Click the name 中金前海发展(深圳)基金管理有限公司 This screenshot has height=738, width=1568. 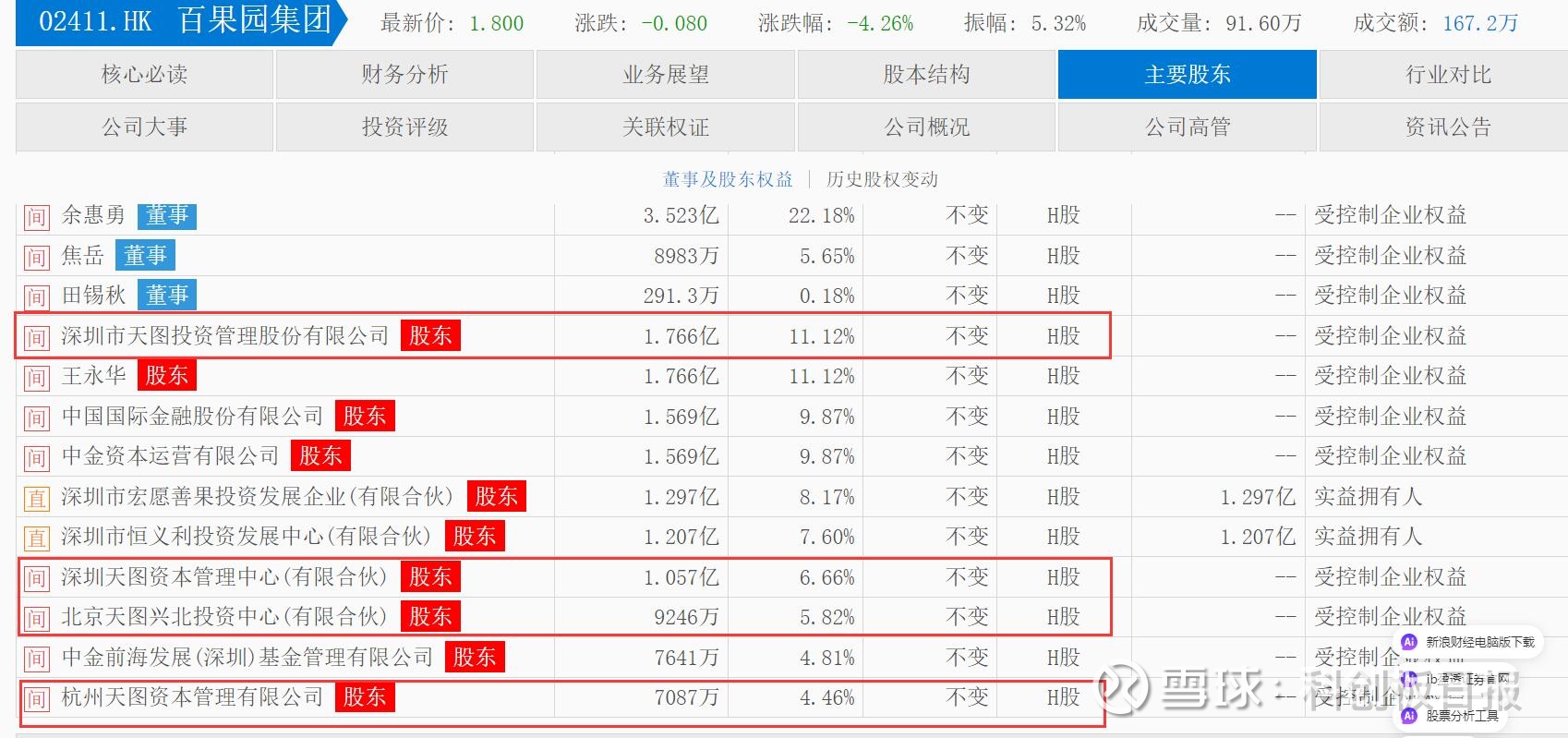click(x=247, y=657)
